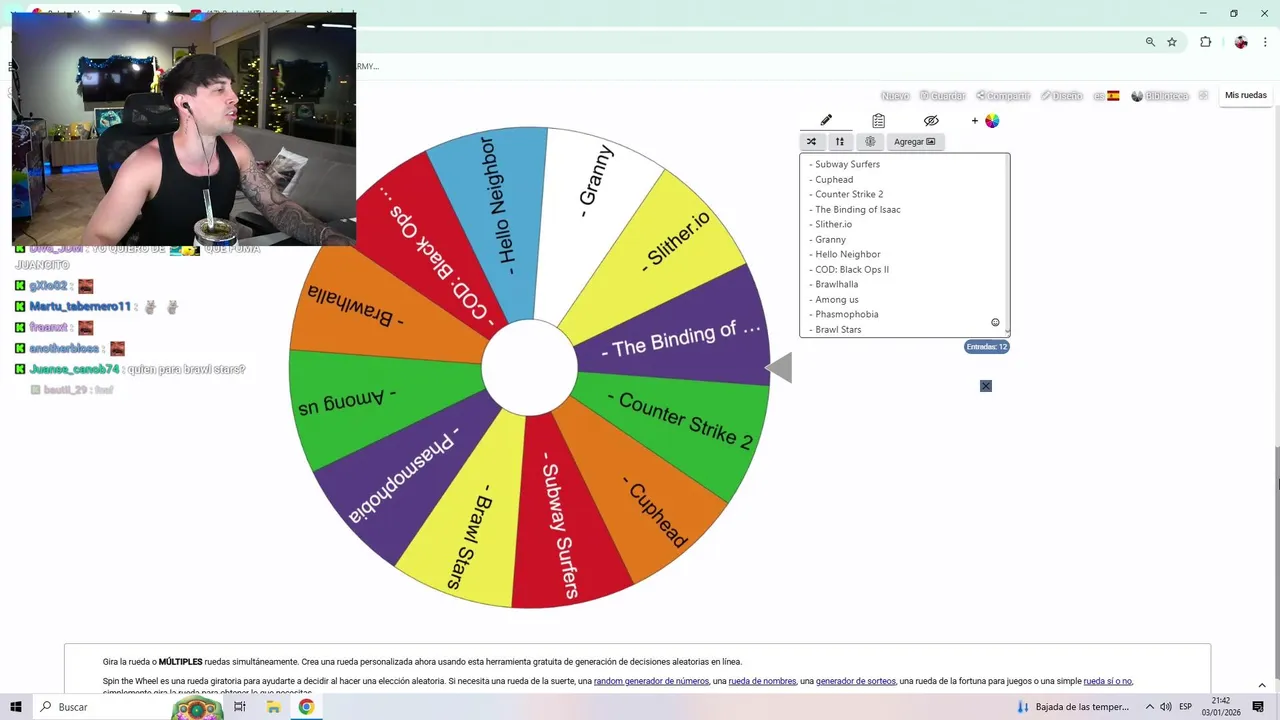The image size is (1280, 720).
Task: Open Task View on the taskbar
Action: pos(240,707)
